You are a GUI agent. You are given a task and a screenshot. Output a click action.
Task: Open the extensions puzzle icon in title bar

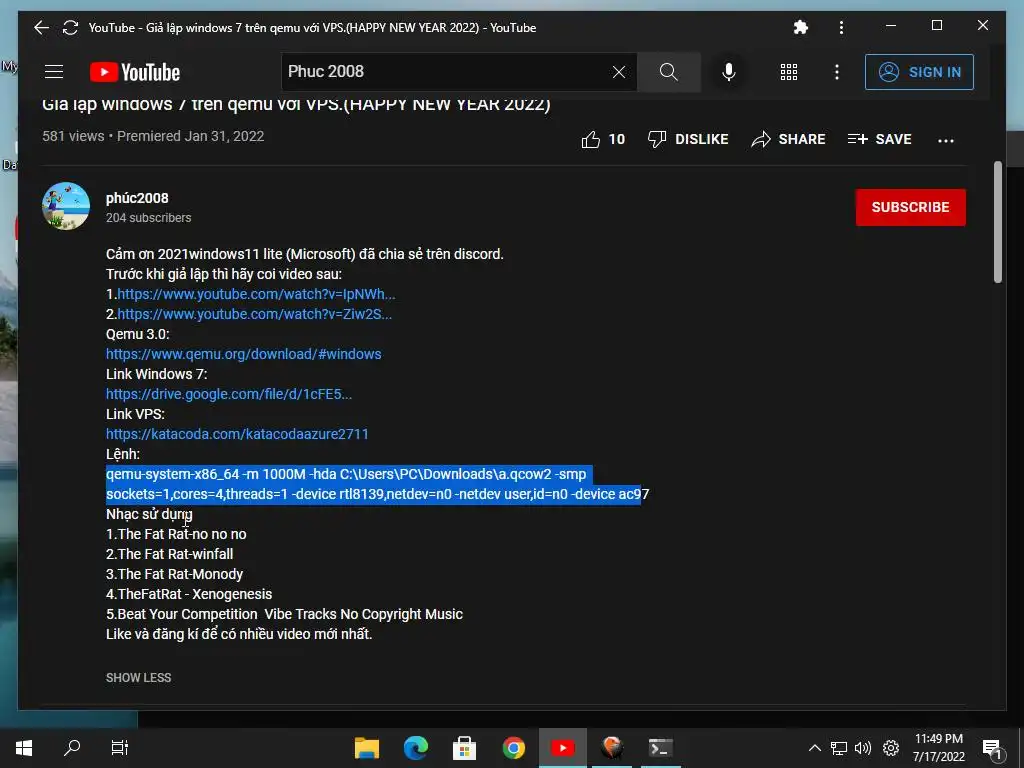[x=801, y=27]
